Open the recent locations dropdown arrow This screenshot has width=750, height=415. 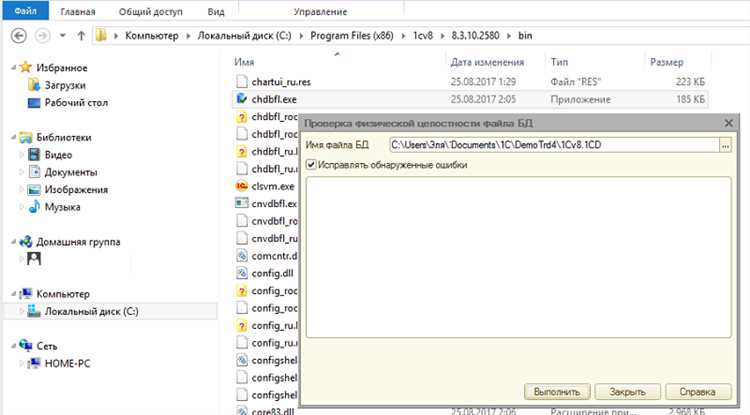point(62,35)
